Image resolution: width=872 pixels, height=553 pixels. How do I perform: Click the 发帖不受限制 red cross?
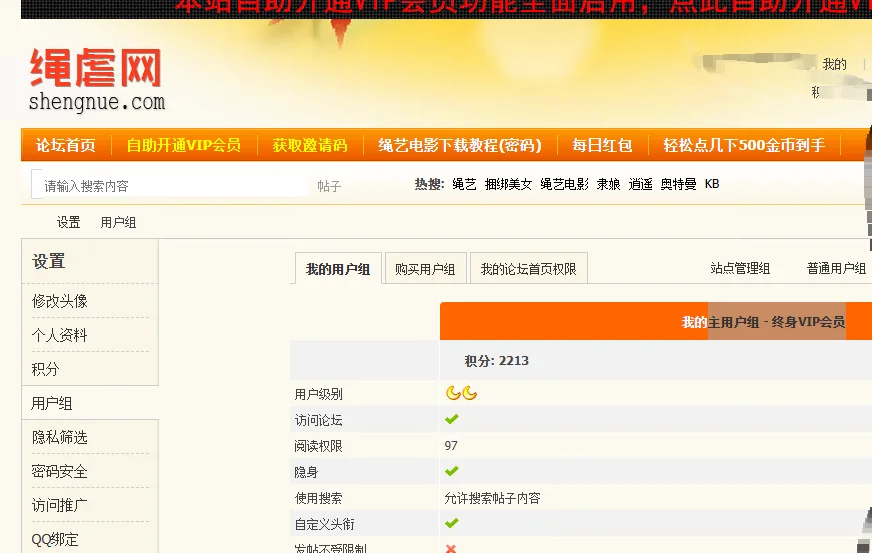(x=451, y=549)
